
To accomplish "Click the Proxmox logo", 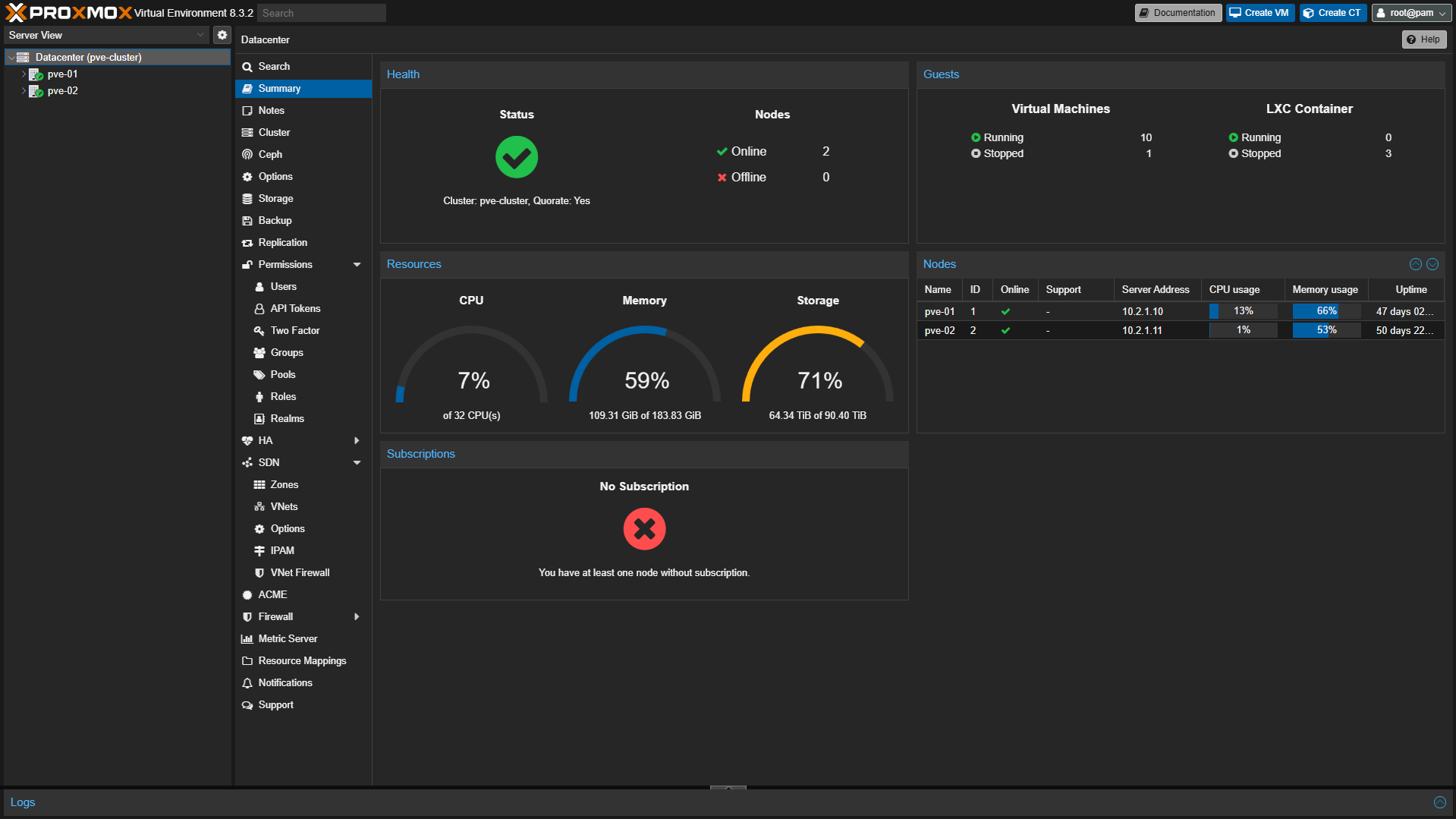I will 68,13.
